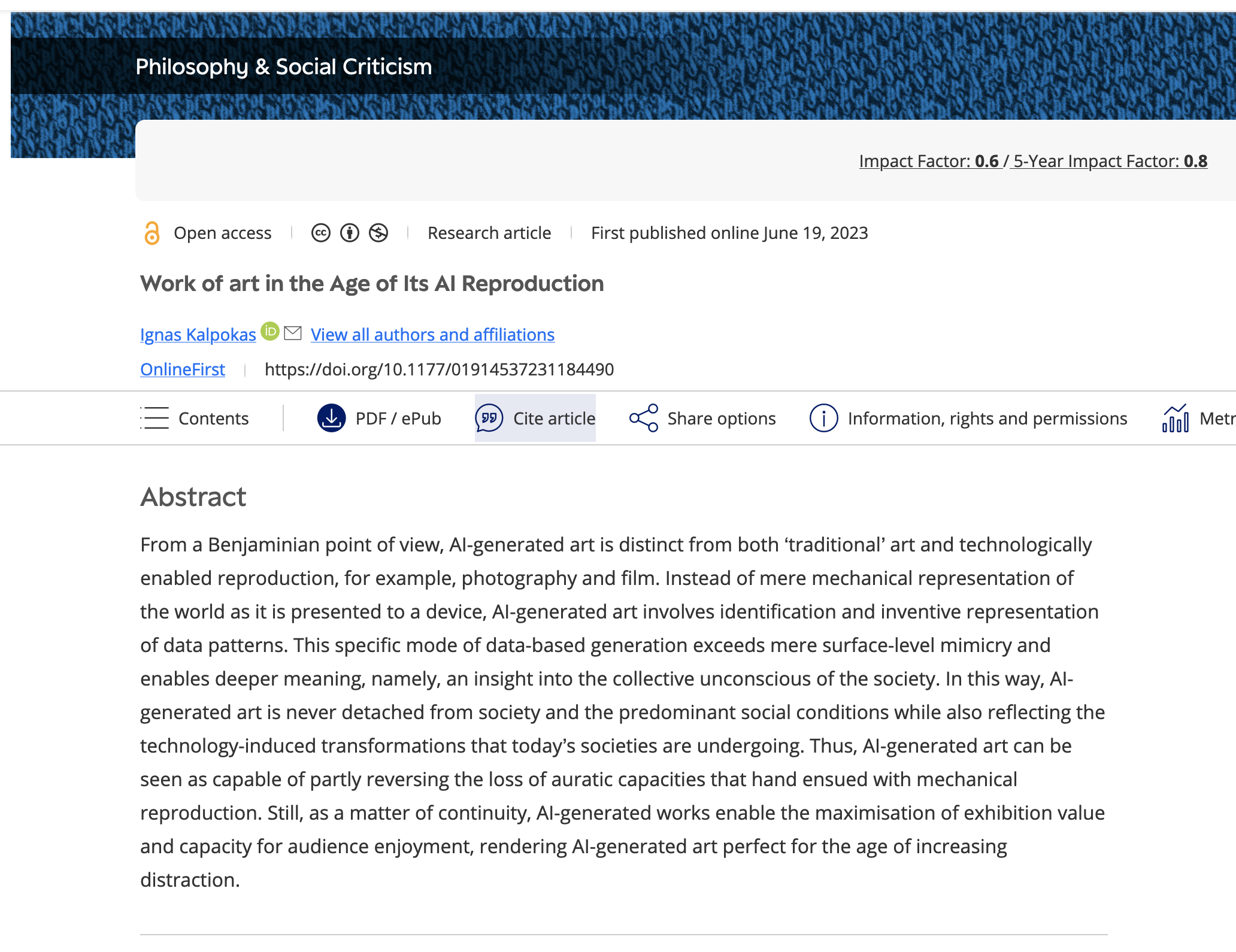Click the 5-Year Impact Factor link
1236x952 pixels.
point(1108,161)
